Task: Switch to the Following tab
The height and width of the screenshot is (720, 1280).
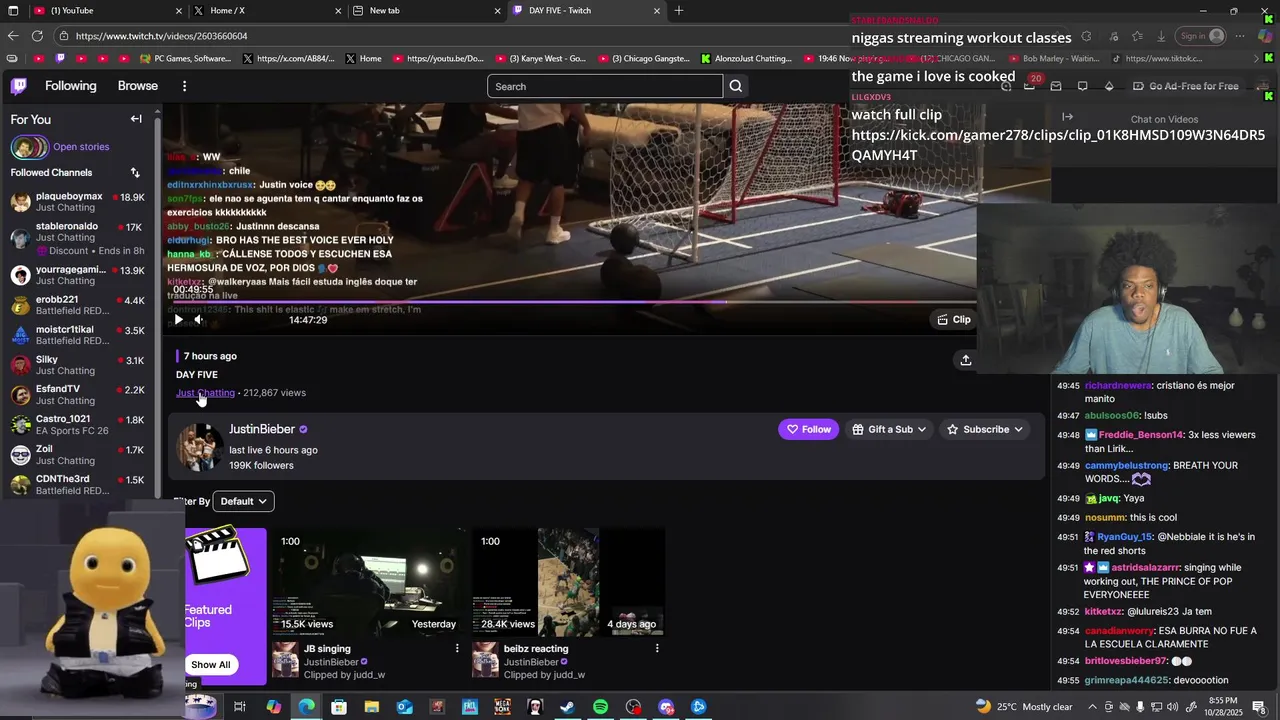Action: pyautogui.click(x=71, y=86)
